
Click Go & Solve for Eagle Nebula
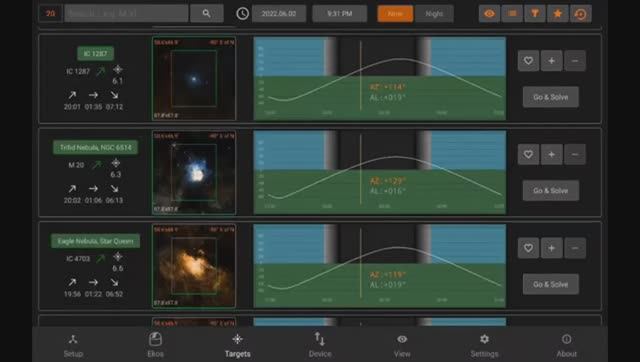[x=551, y=284]
